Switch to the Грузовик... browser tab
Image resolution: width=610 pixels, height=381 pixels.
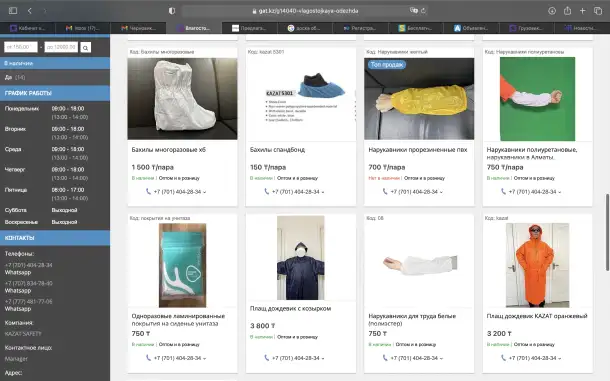(x=526, y=28)
